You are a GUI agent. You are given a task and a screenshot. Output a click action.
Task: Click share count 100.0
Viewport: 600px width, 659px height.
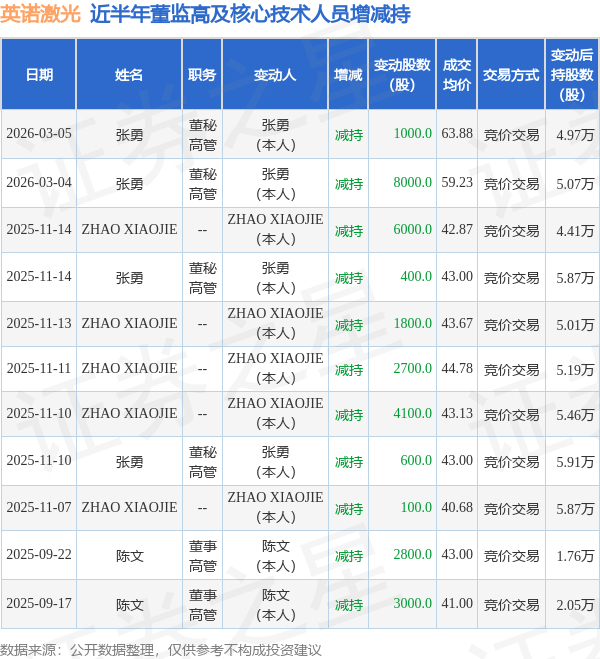pos(416,507)
